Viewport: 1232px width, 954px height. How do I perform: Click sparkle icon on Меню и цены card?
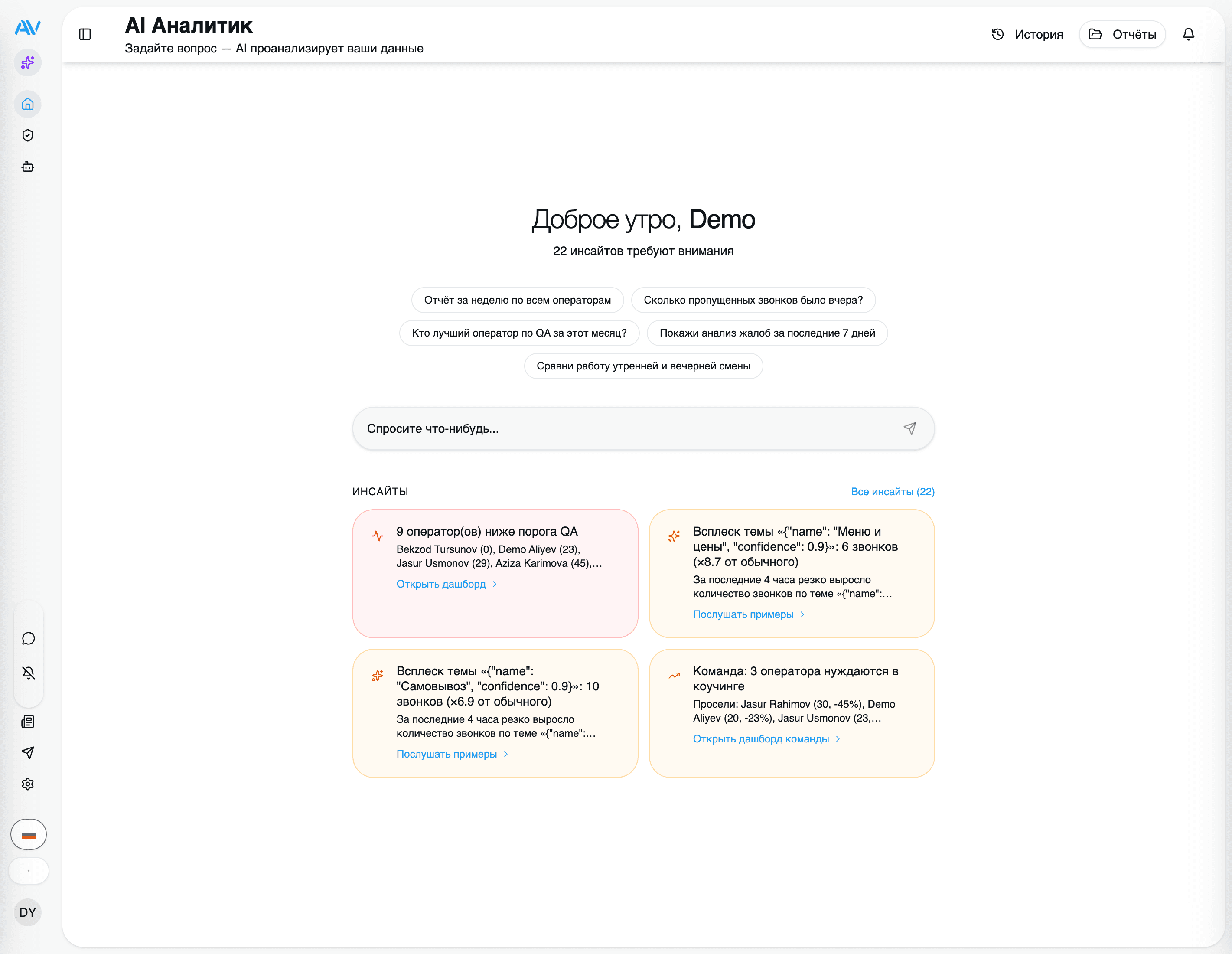[674, 536]
